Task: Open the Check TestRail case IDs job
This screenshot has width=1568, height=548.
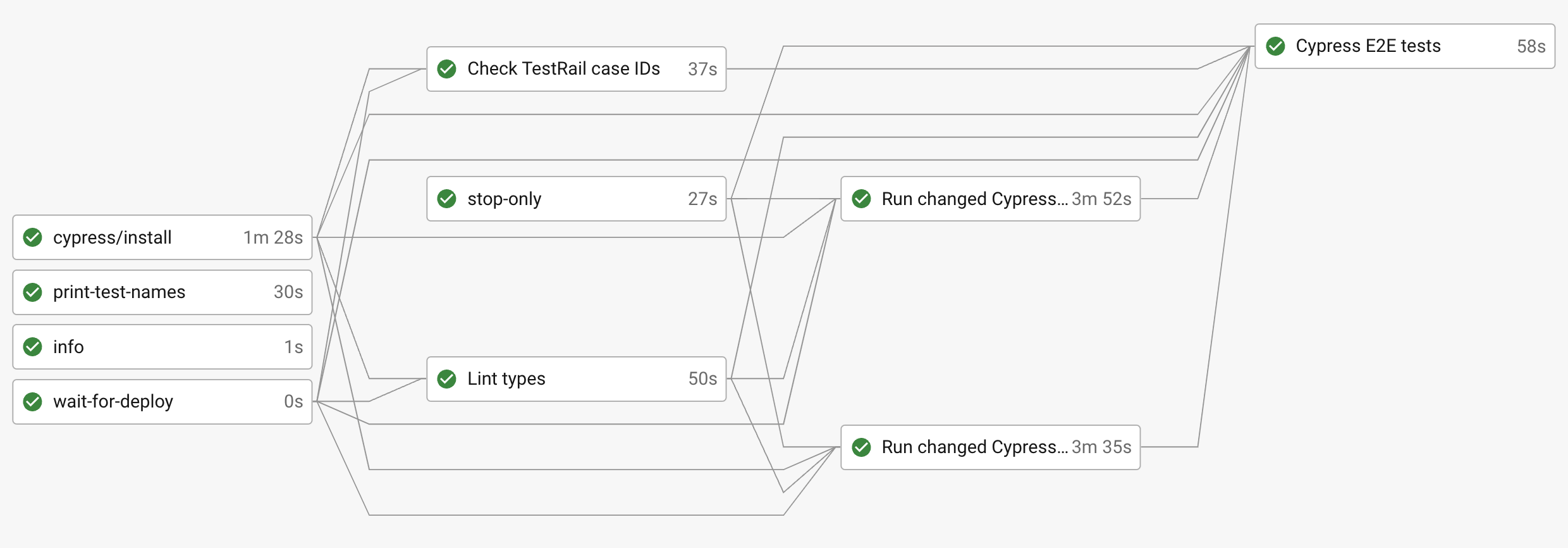Action: point(563,69)
